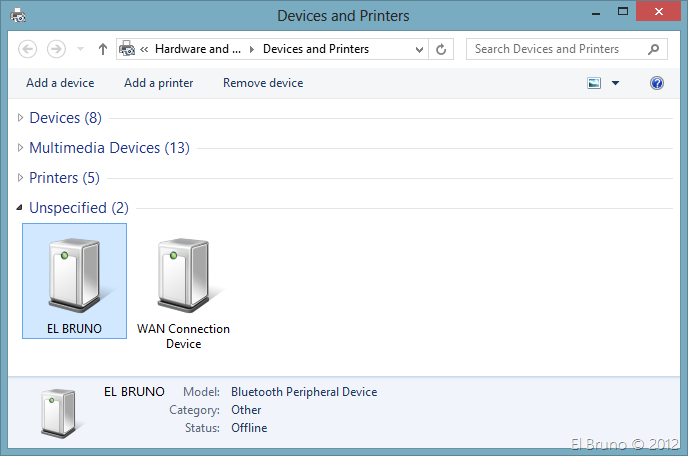Go up one folder level
The image size is (688, 456).
click(x=103, y=49)
